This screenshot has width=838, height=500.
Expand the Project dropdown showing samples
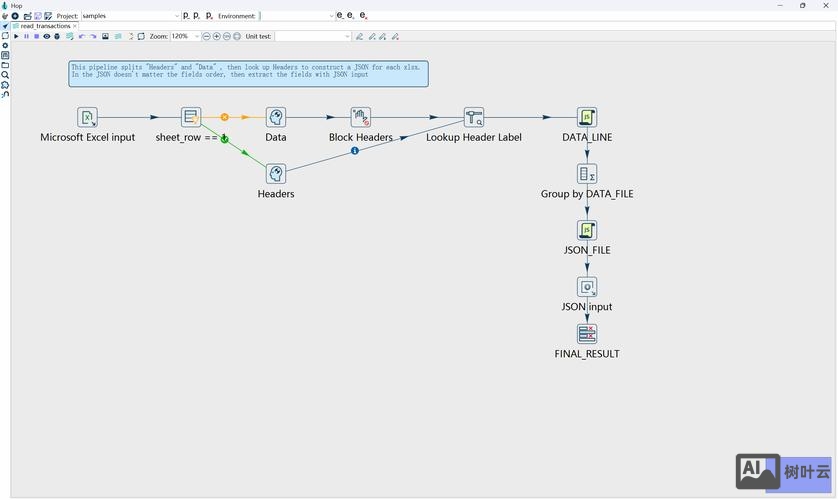point(177,16)
